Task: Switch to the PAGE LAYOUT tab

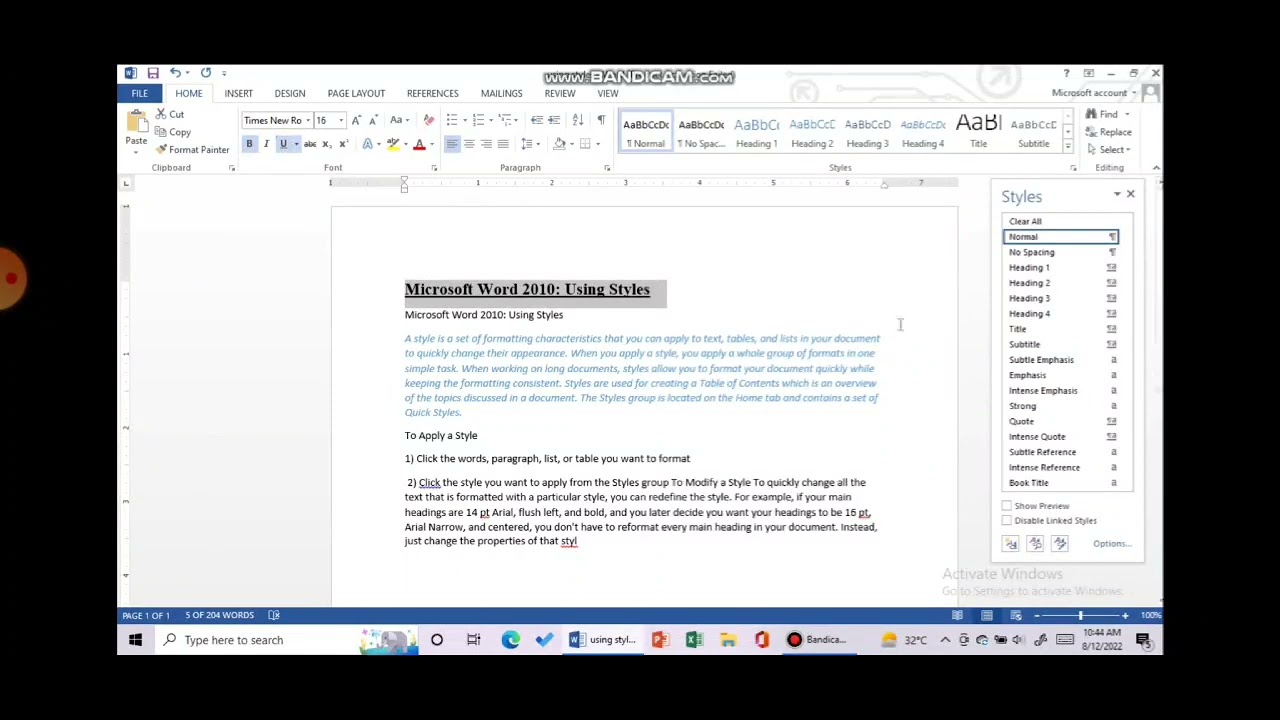Action: tap(356, 94)
